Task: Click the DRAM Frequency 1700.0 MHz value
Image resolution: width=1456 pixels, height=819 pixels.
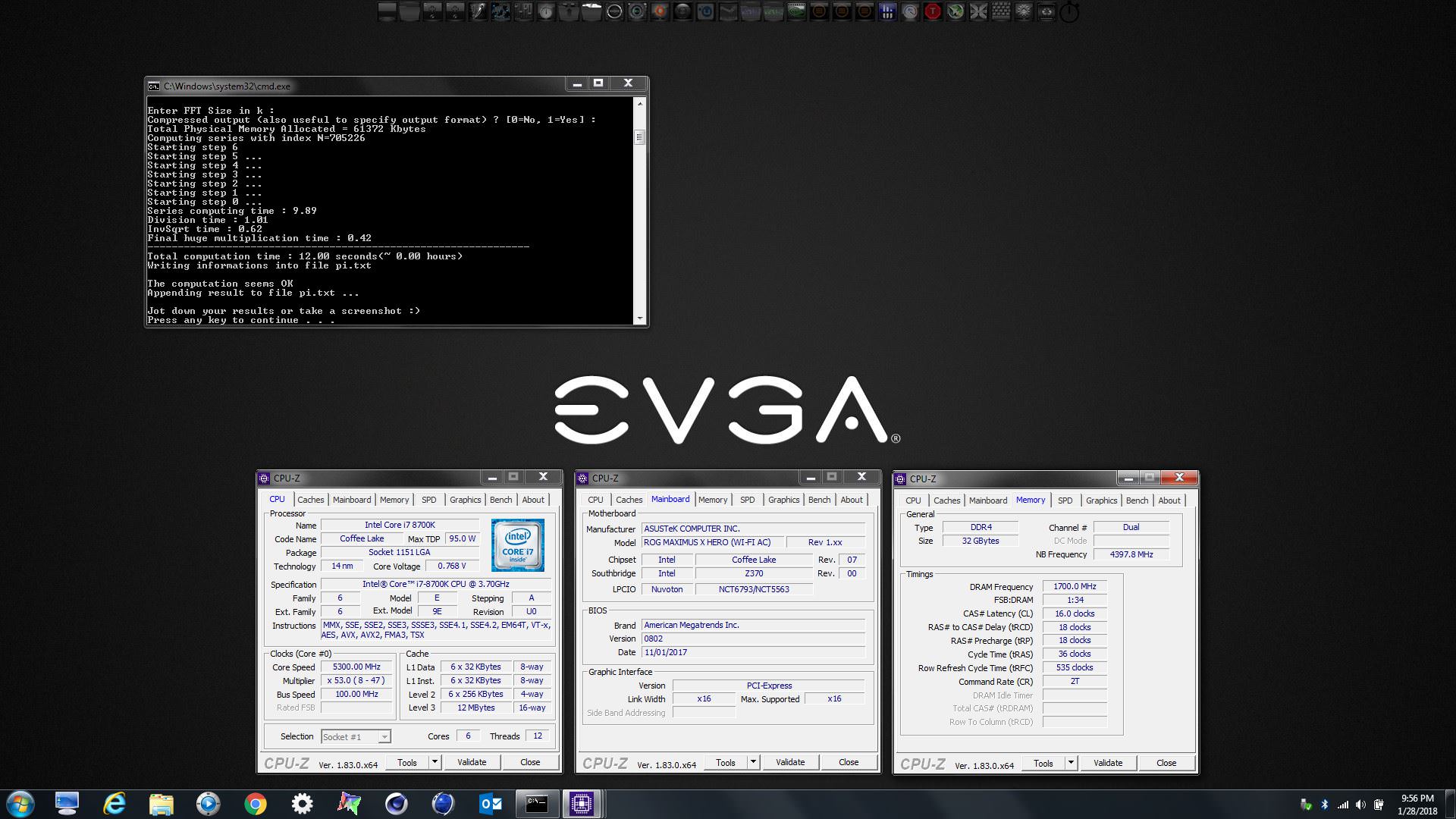Action: point(1075,586)
